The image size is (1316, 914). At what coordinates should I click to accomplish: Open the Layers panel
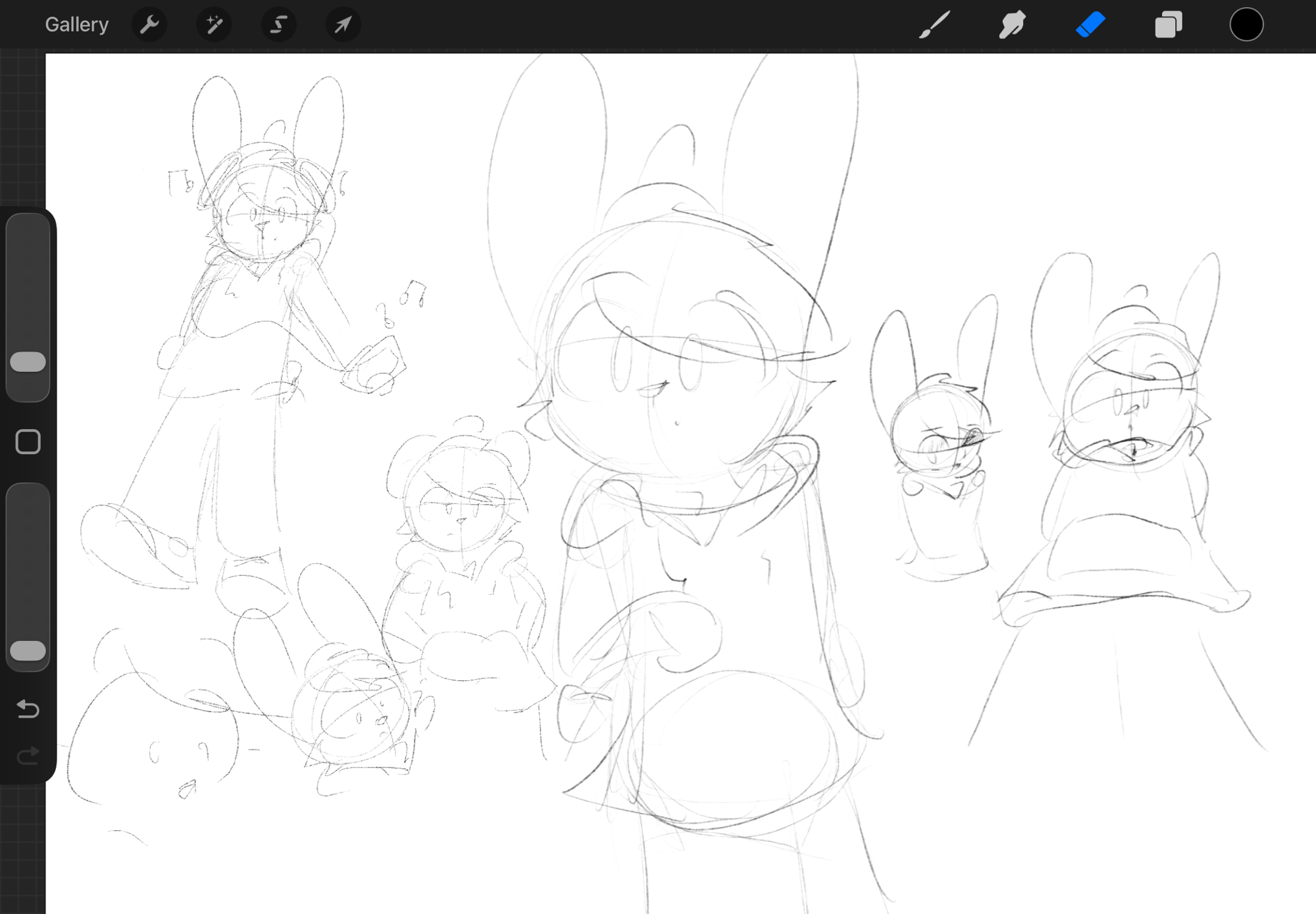pos(1168,25)
